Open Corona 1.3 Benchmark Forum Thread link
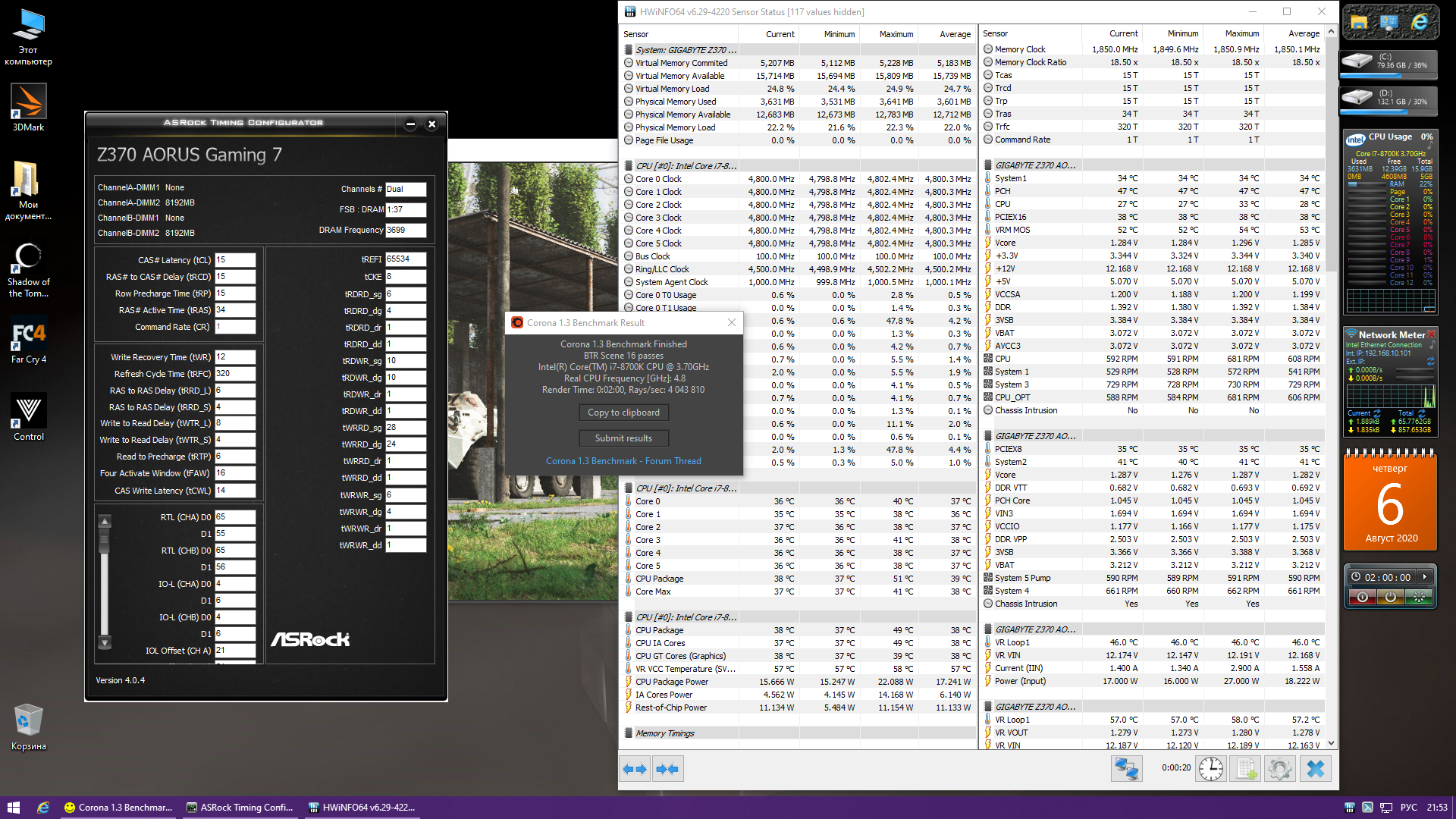Image resolution: width=1456 pixels, height=819 pixels. click(623, 461)
